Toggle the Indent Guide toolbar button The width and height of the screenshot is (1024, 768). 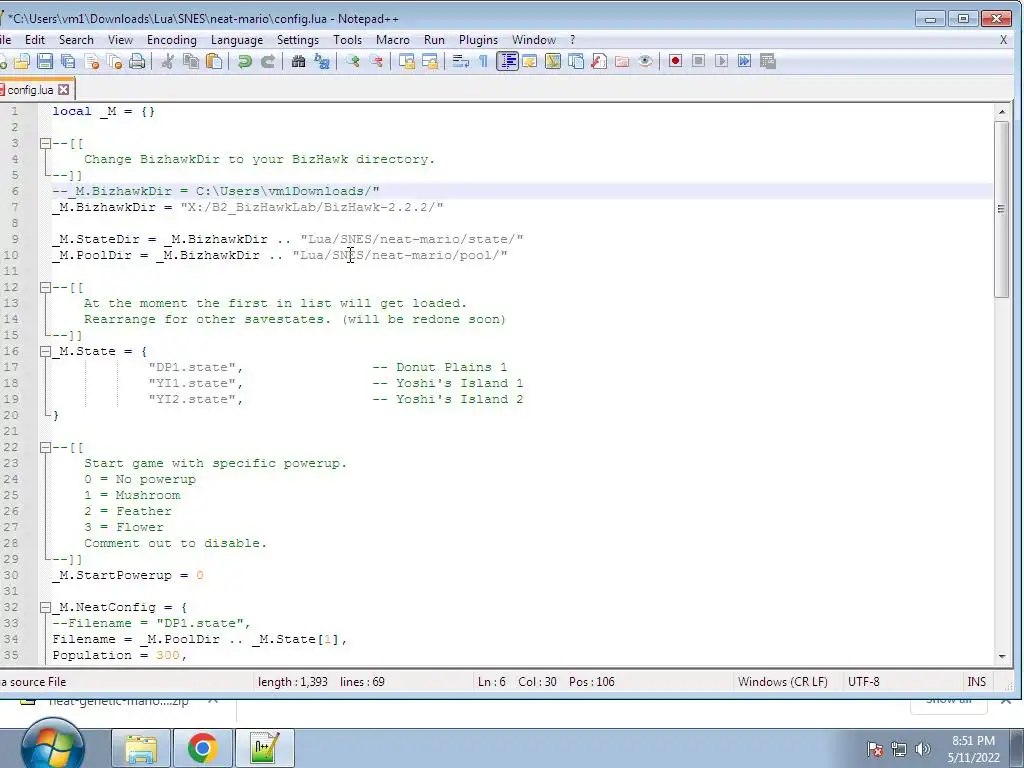(507, 61)
